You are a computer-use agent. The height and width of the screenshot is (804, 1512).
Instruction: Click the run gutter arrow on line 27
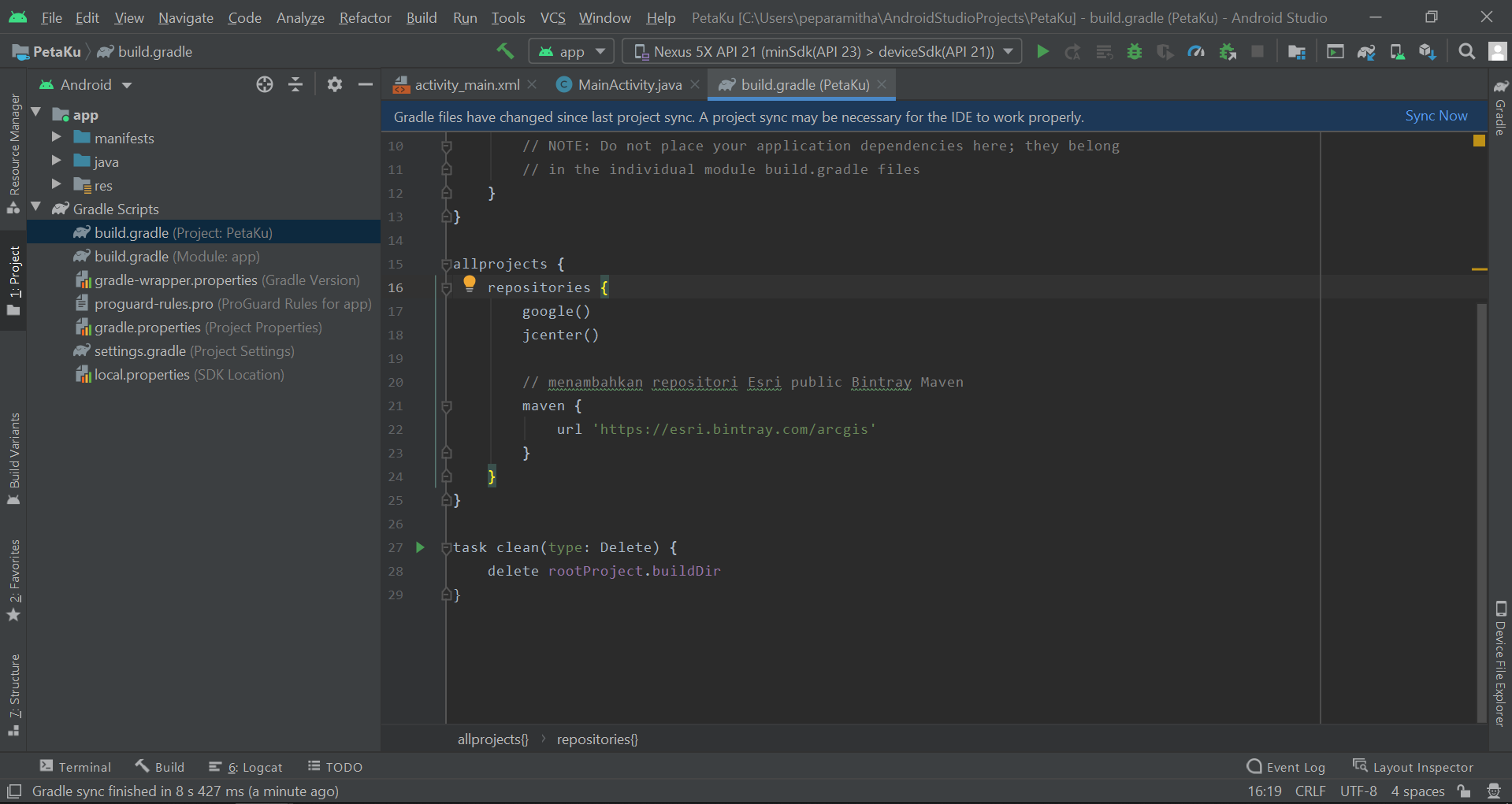coord(420,547)
